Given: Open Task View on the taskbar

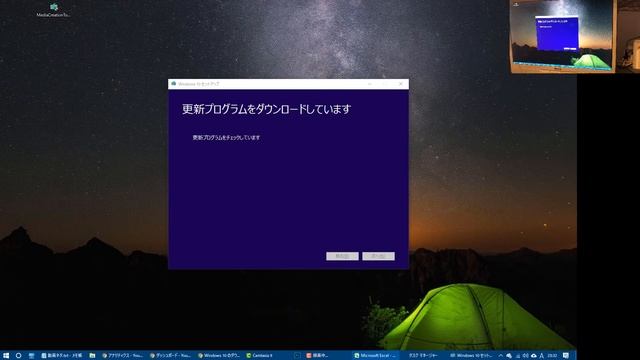Looking at the screenshot, I should click(31, 356).
